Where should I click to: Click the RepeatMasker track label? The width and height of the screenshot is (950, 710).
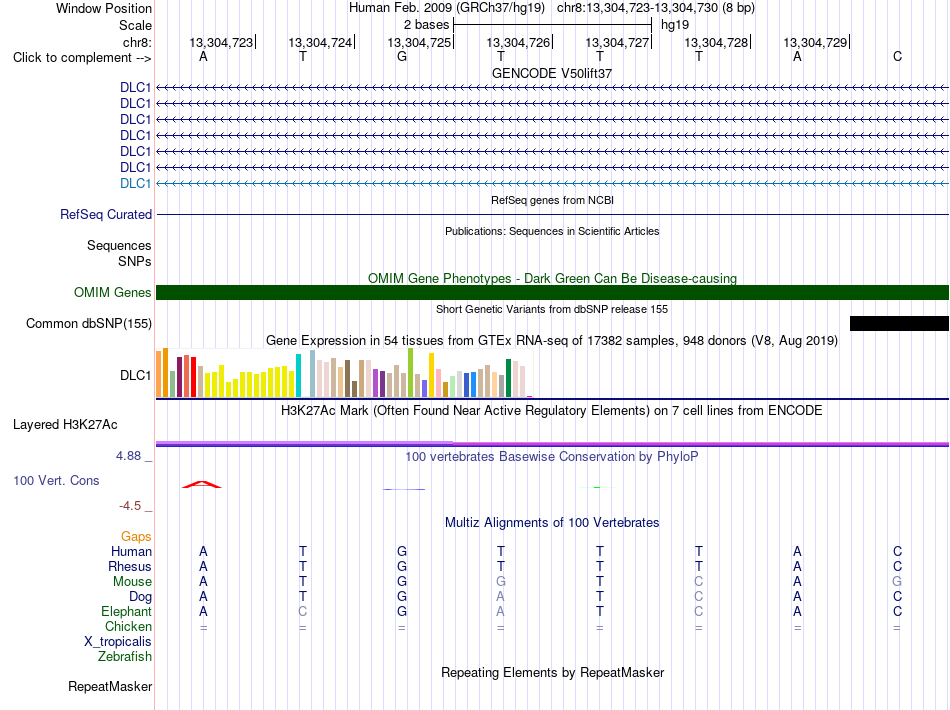pyautogui.click(x=110, y=686)
